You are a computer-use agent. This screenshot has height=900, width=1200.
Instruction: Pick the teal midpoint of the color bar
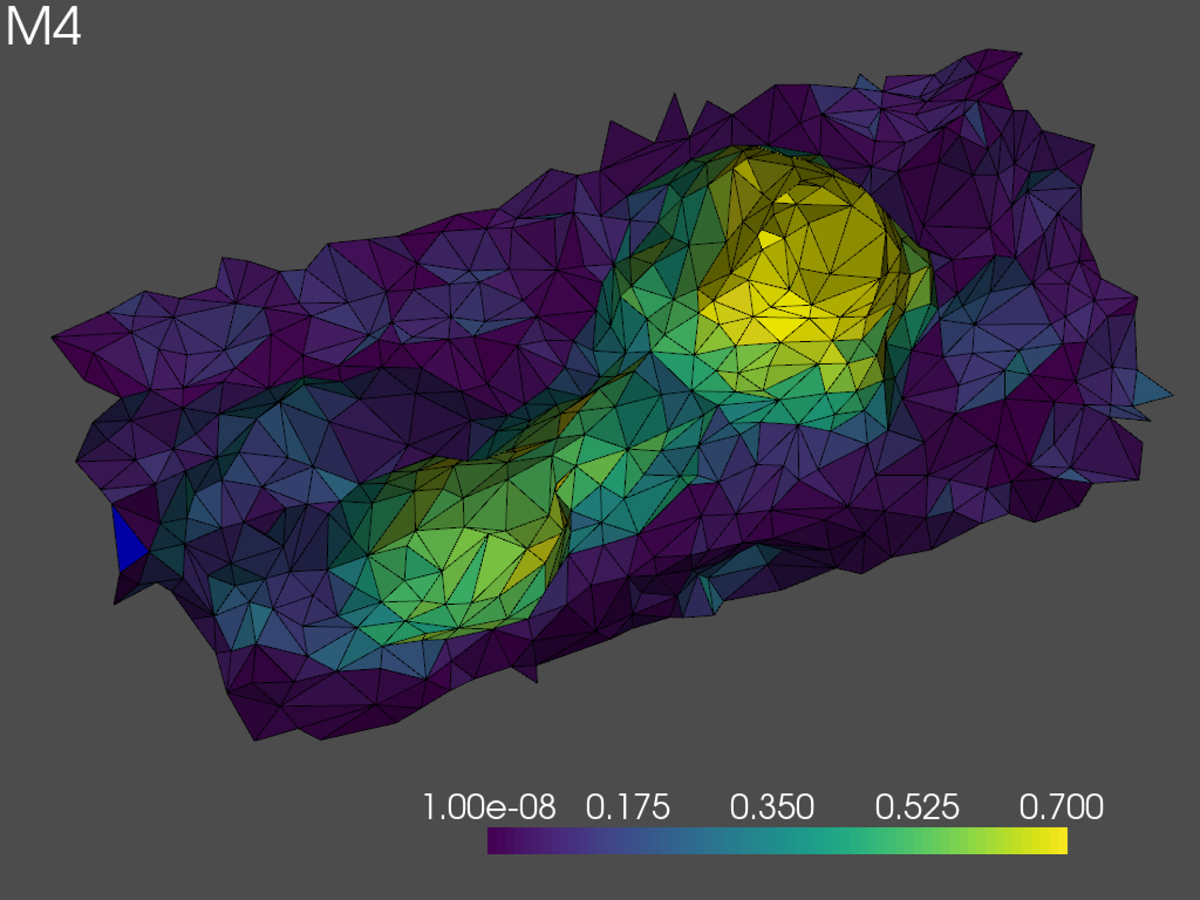point(777,841)
